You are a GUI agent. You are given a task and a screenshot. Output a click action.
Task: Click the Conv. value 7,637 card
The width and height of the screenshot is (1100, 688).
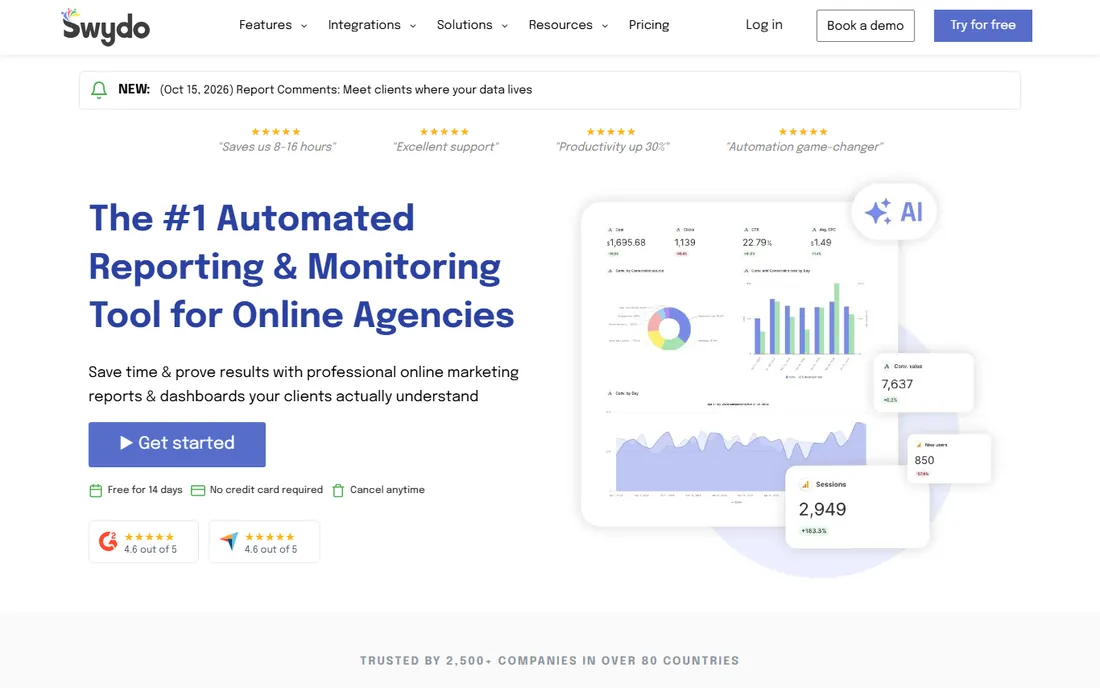[x=923, y=382]
